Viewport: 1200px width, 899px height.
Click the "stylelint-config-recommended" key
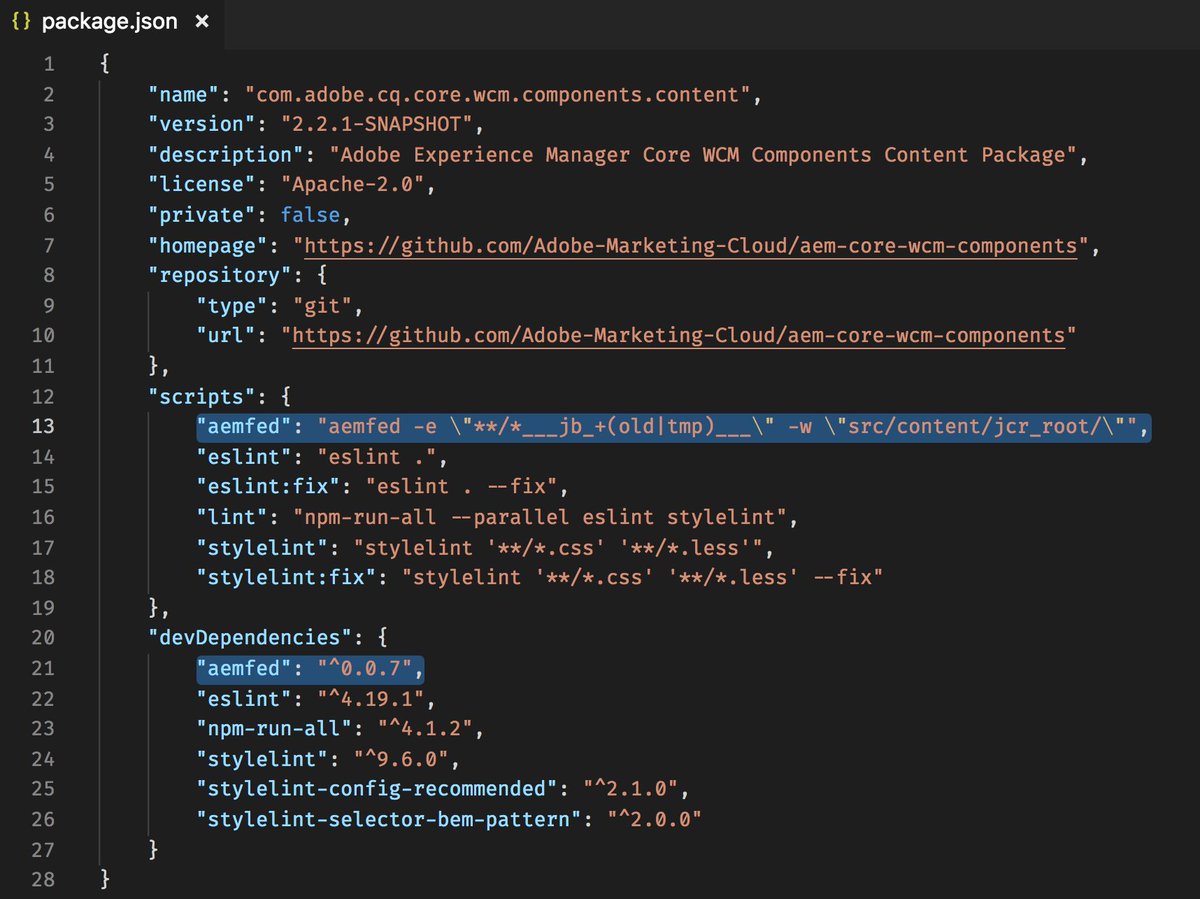(x=379, y=787)
